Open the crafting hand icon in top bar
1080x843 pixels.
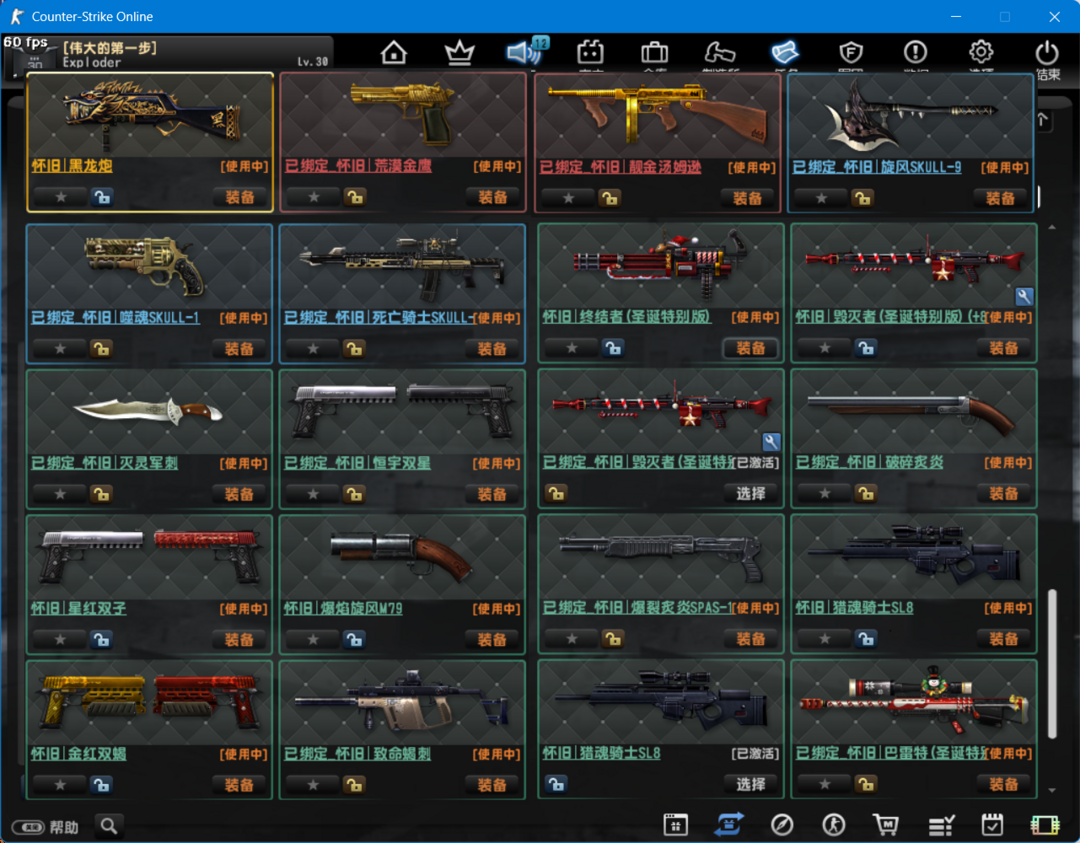click(720, 52)
